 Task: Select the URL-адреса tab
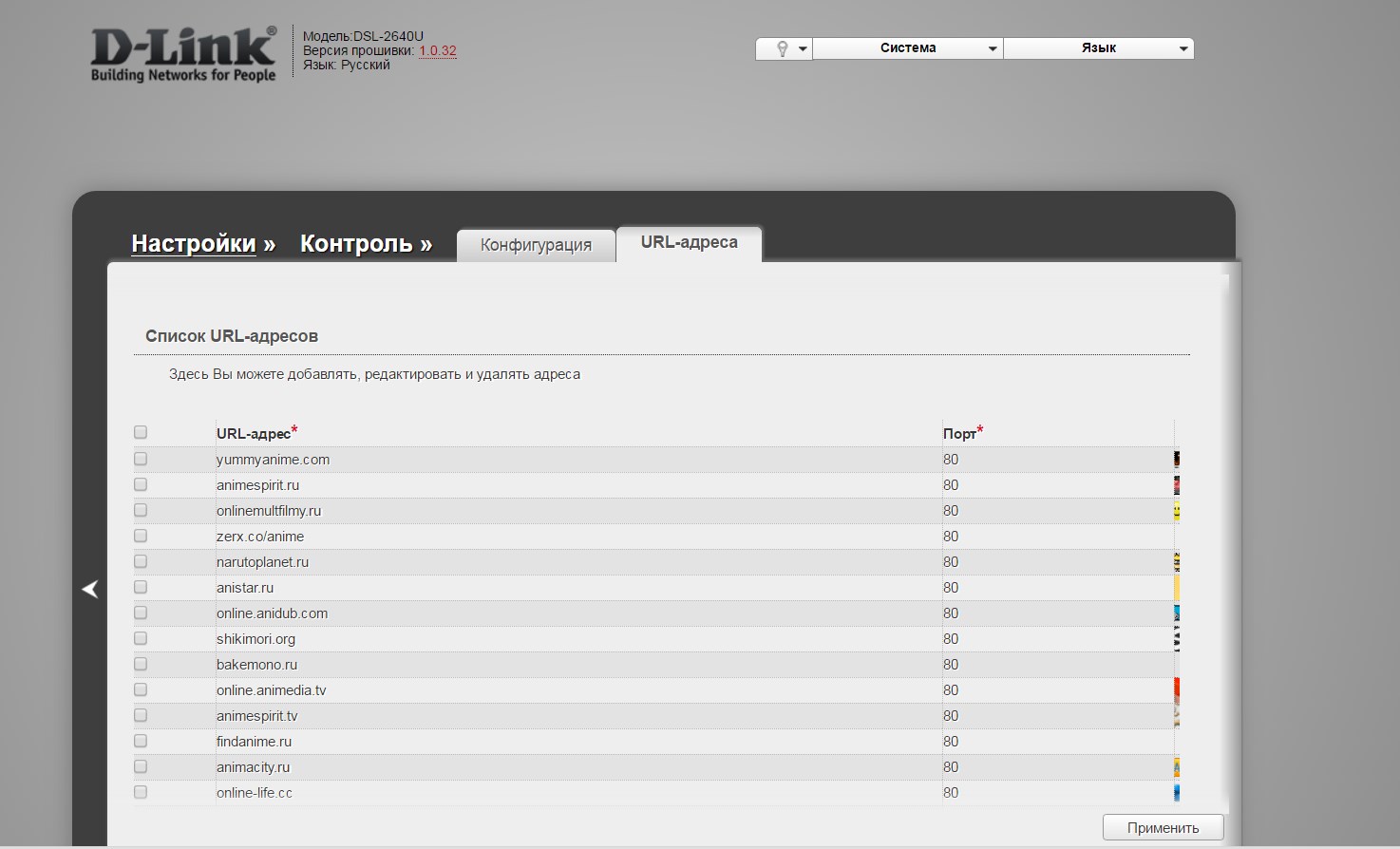pyautogui.click(x=690, y=242)
